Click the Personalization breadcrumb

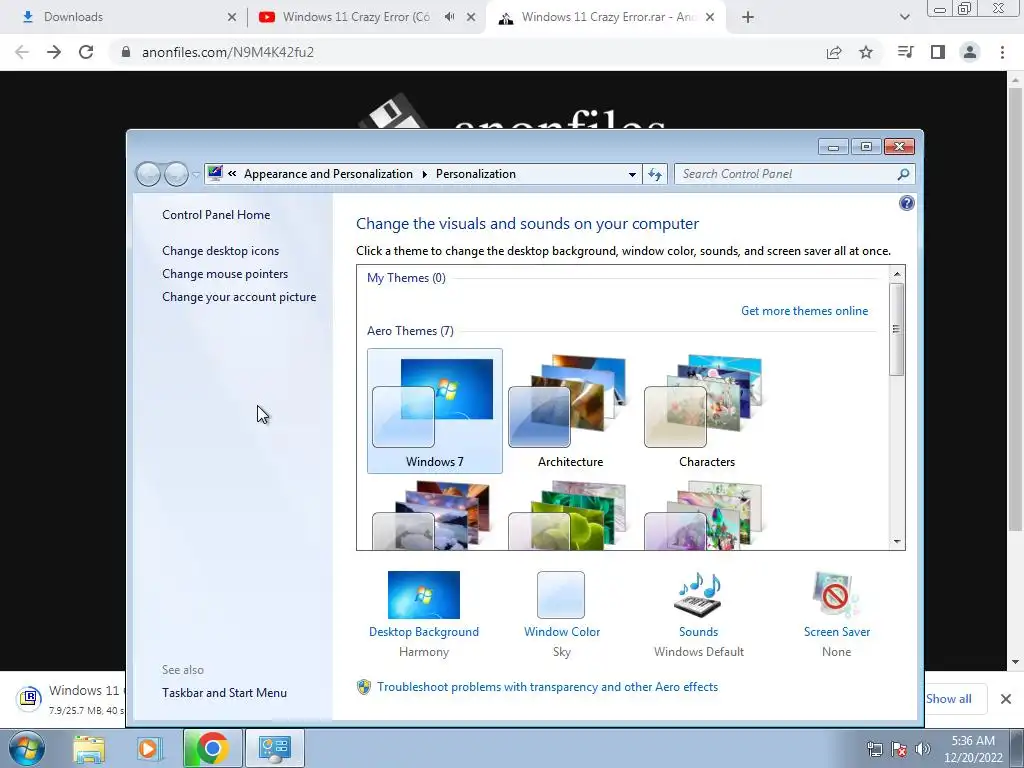pyautogui.click(x=476, y=174)
